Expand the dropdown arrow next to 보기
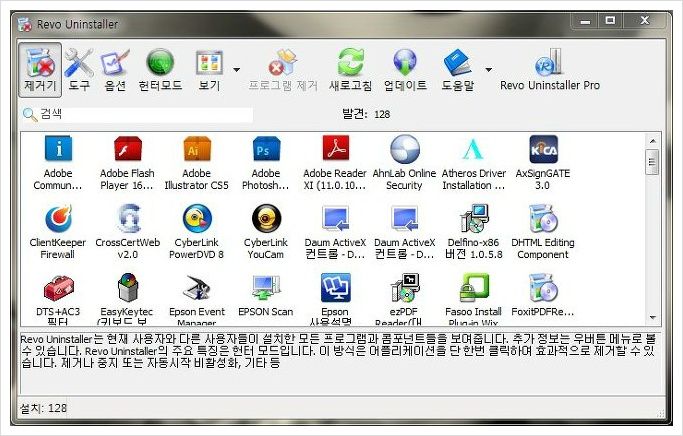 (237, 70)
